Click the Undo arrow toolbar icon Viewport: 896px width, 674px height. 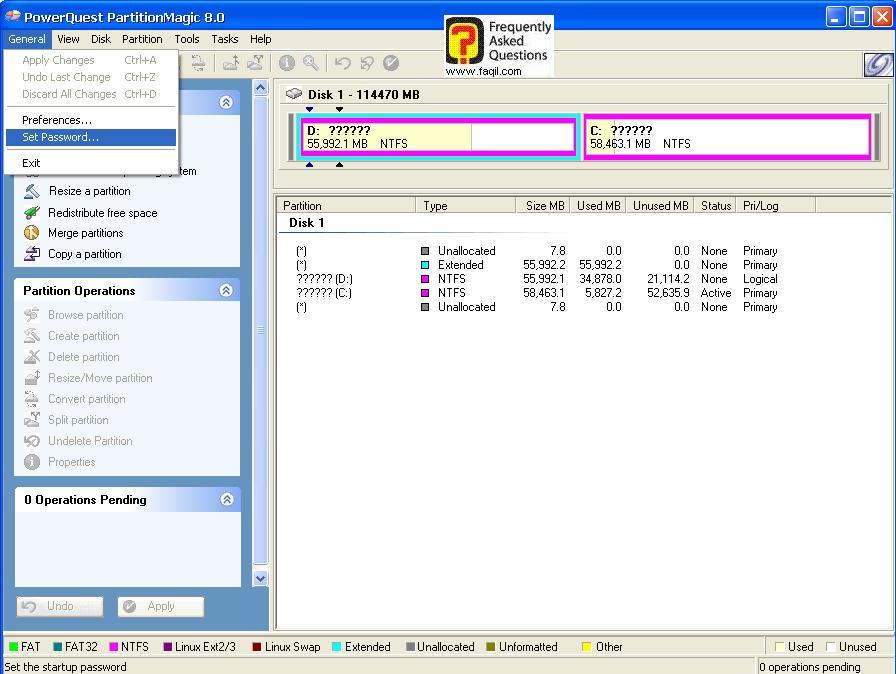343,63
